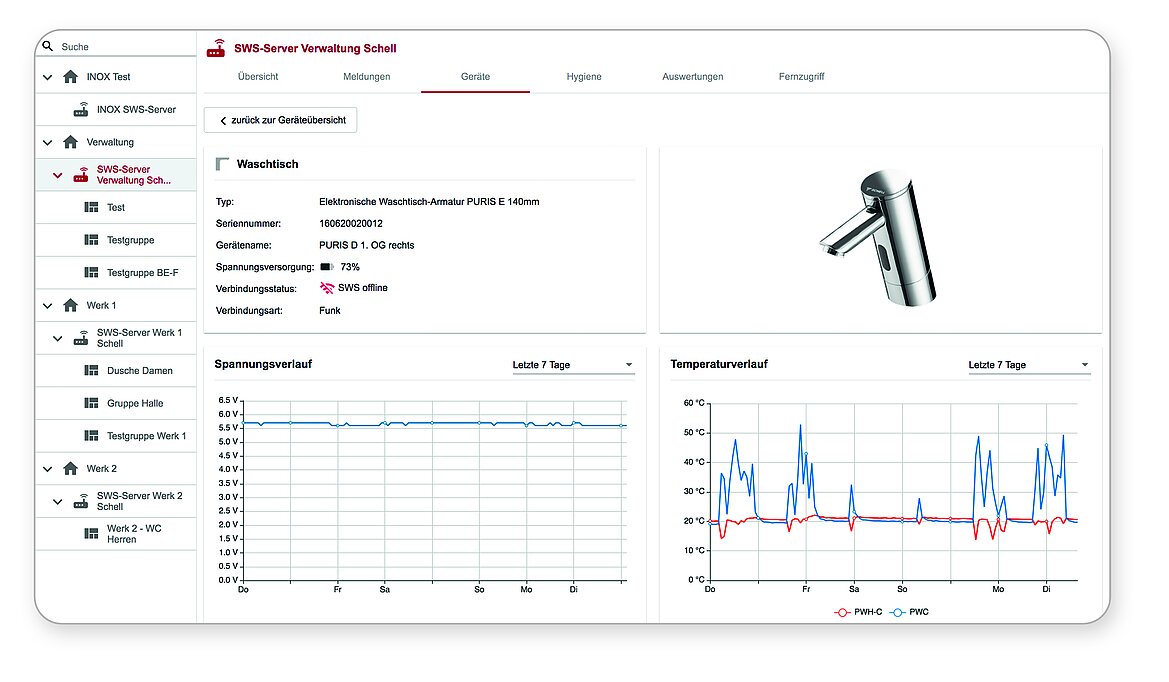This screenshot has width=1169, height=682.
Task: Click the Werk 1 house icon
Action: coord(70,305)
